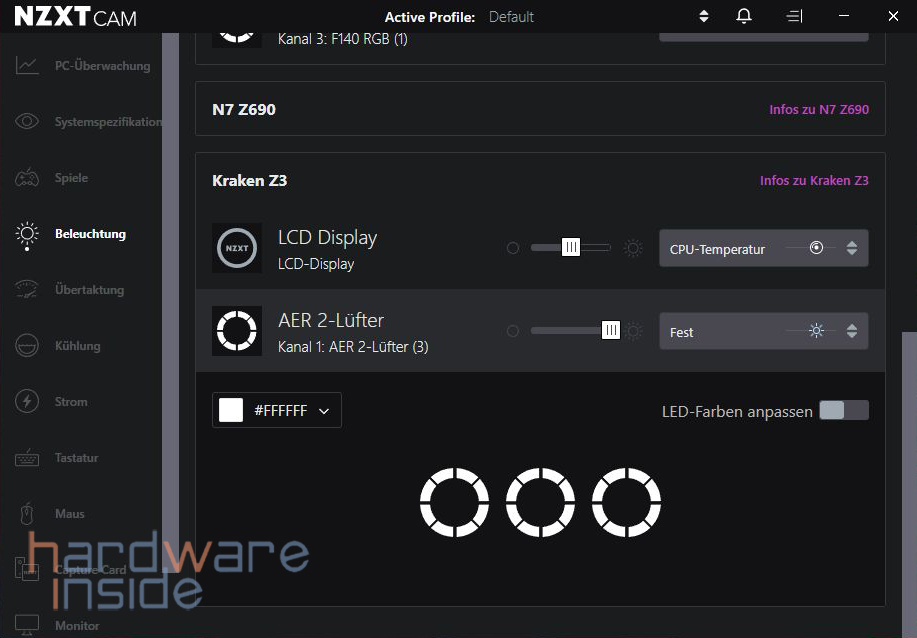This screenshot has height=638, width=917.
Task: Minimize the NZXT CAM window
Action: click(844, 16)
